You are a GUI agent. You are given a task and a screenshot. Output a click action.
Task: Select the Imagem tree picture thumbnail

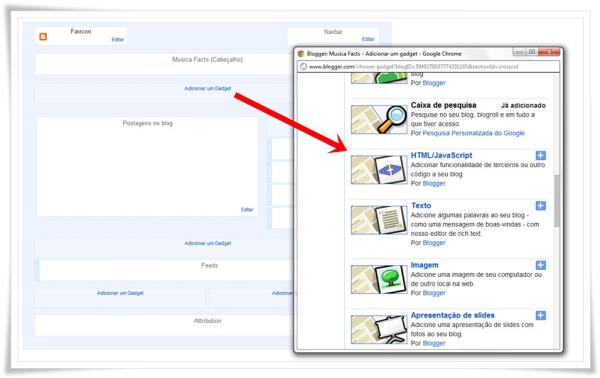(379, 279)
